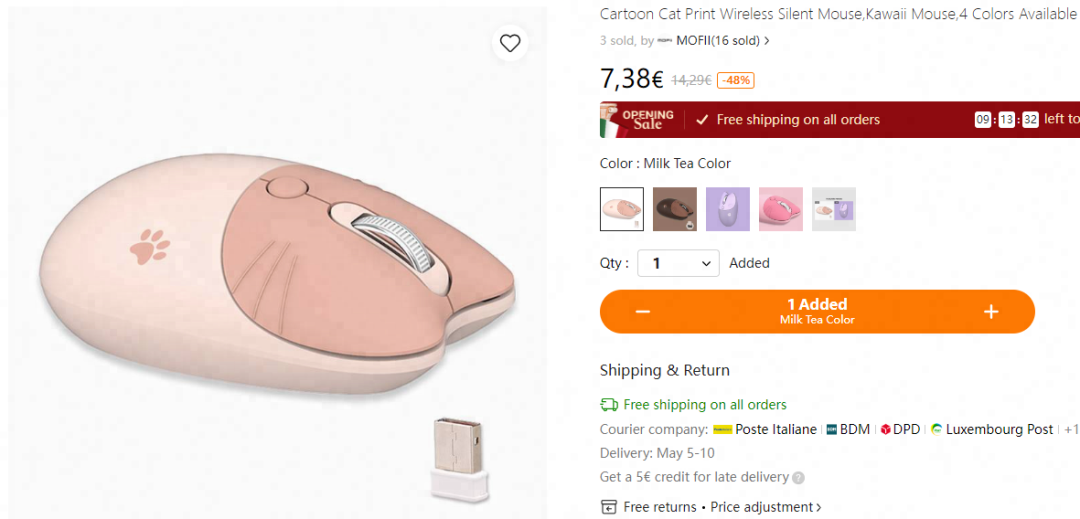Click the DPD courier logo
1080x519 pixels.
(x=885, y=429)
